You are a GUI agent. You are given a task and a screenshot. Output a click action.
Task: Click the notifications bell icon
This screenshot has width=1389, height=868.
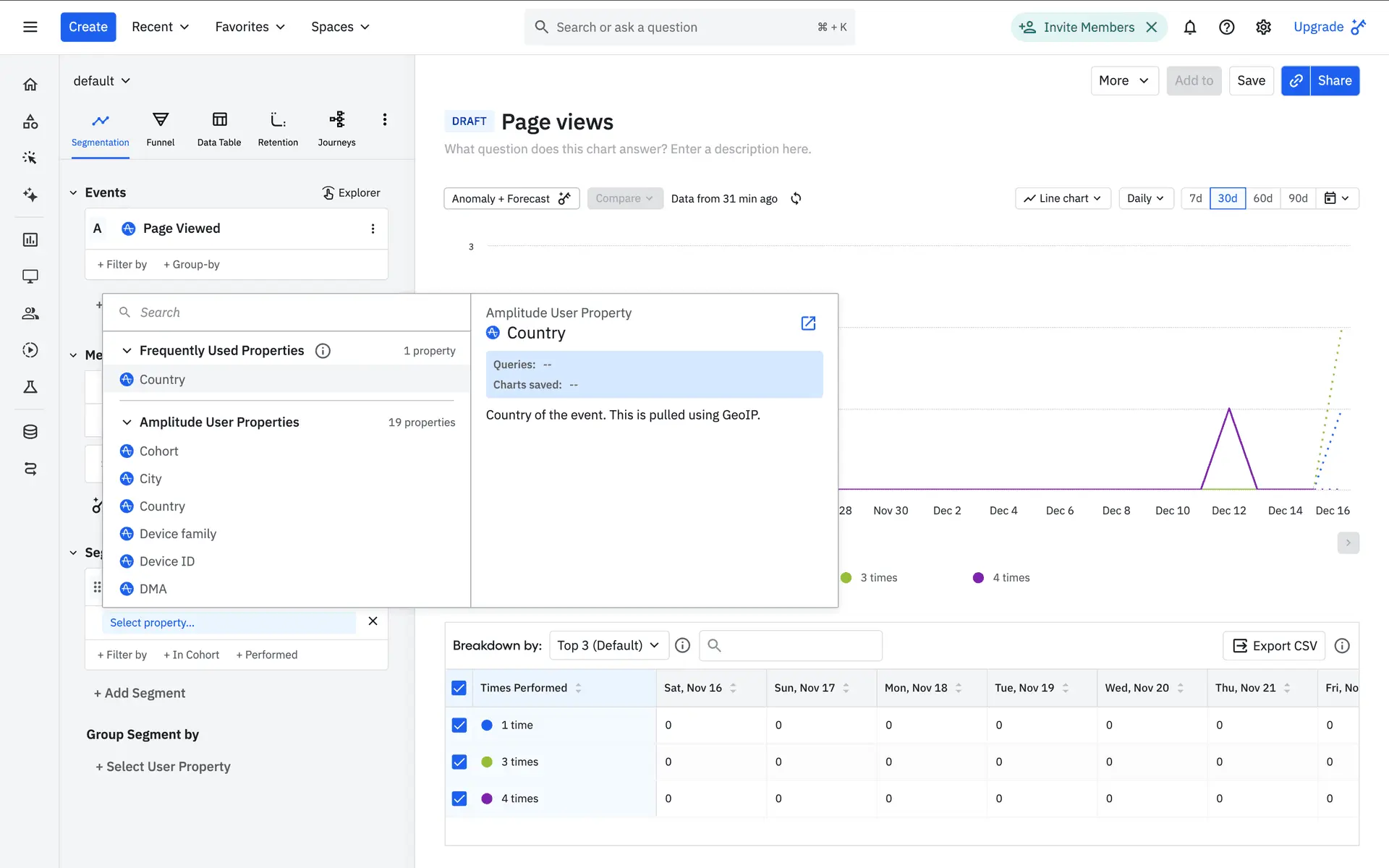tap(1189, 27)
